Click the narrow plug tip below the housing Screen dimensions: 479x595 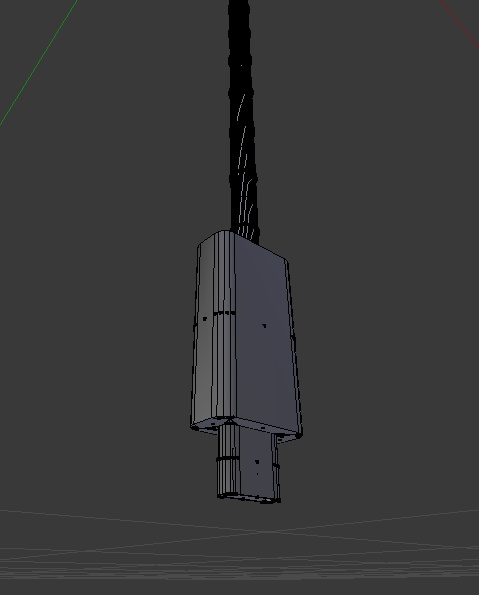(248, 464)
